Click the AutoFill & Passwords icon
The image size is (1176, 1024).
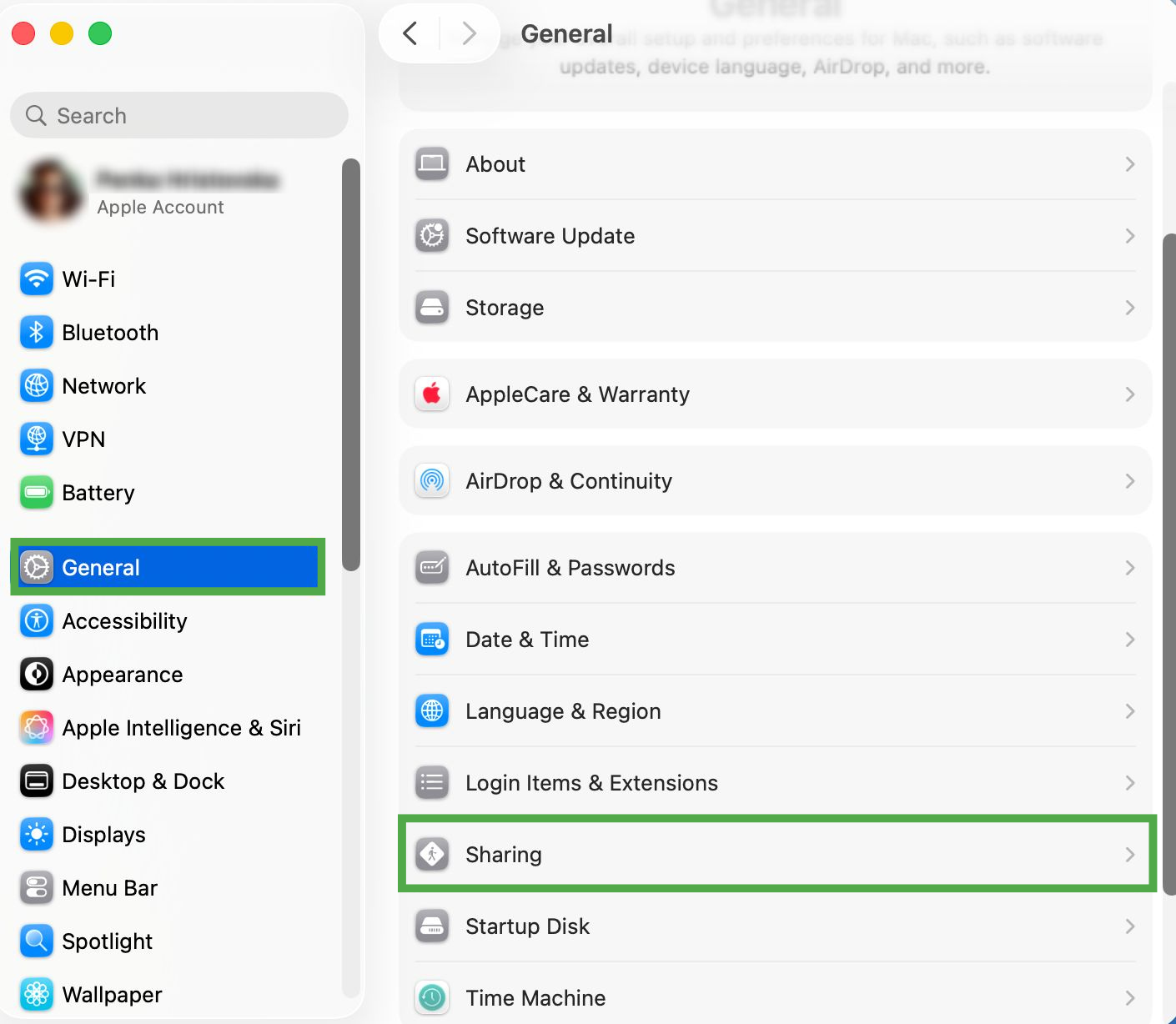pyautogui.click(x=432, y=568)
